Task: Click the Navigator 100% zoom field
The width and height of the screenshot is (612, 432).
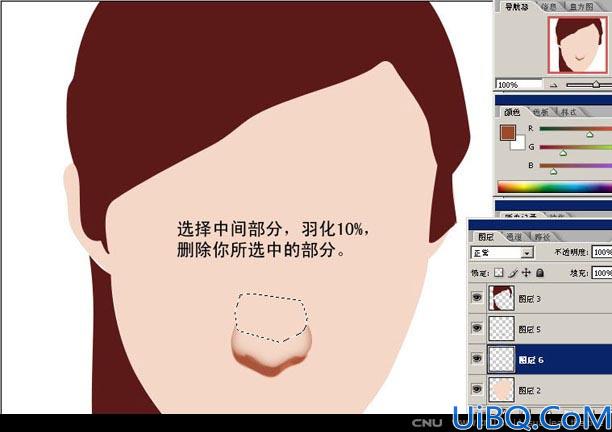Action: [519, 84]
